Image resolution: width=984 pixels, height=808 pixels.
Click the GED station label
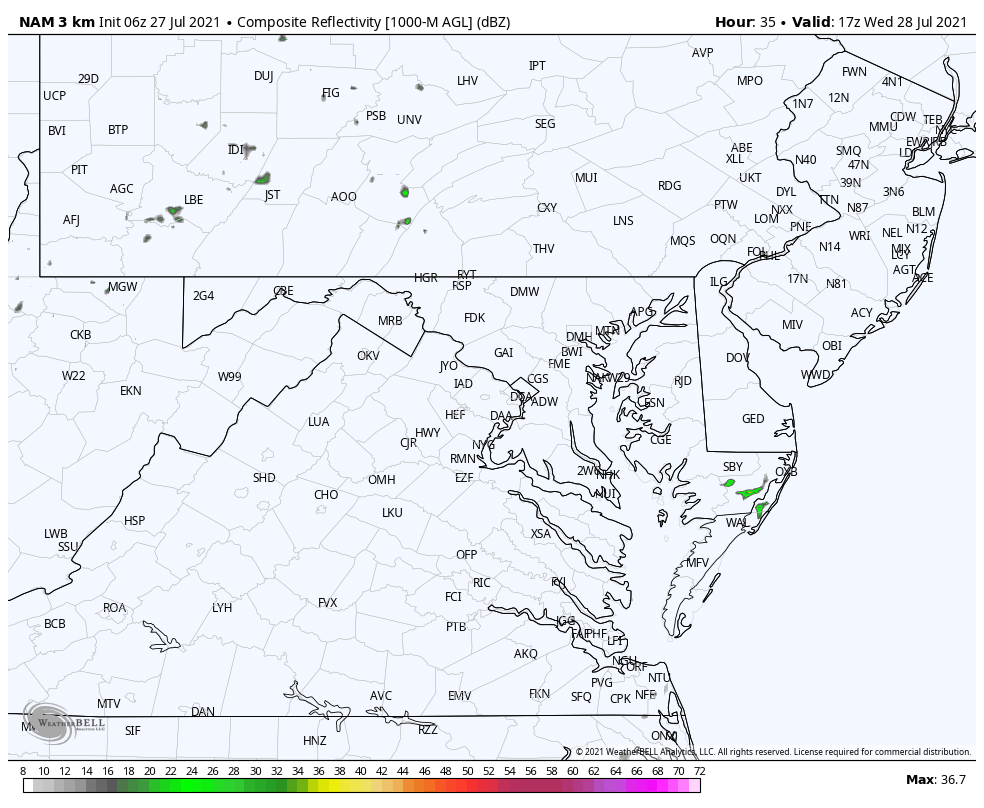point(753,418)
